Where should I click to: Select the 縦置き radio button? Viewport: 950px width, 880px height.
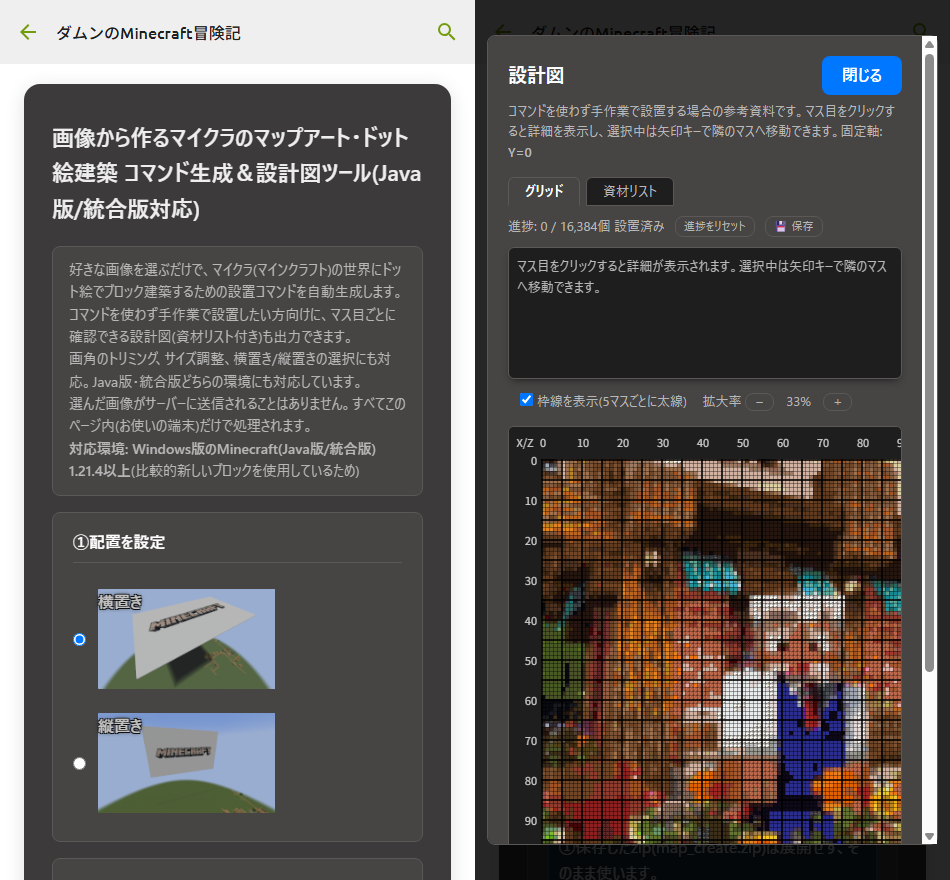click(79, 763)
